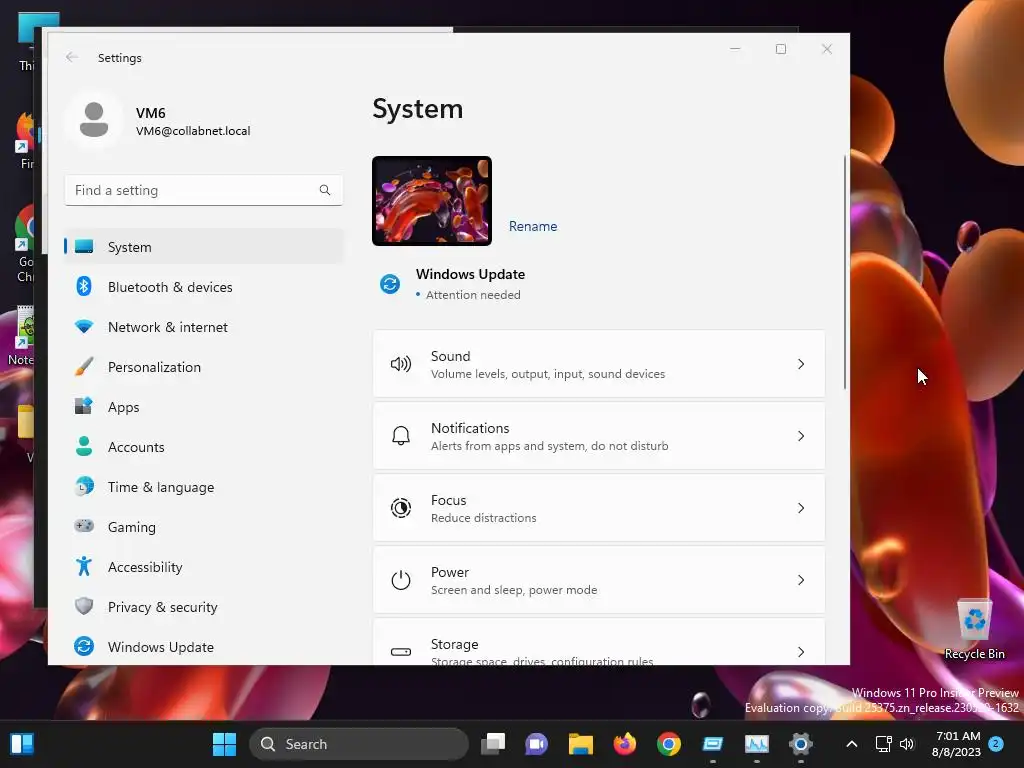Click the search magnifier in Find a setting
Image resolution: width=1024 pixels, height=768 pixels.
pyautogui.click(x=325, y=190)
